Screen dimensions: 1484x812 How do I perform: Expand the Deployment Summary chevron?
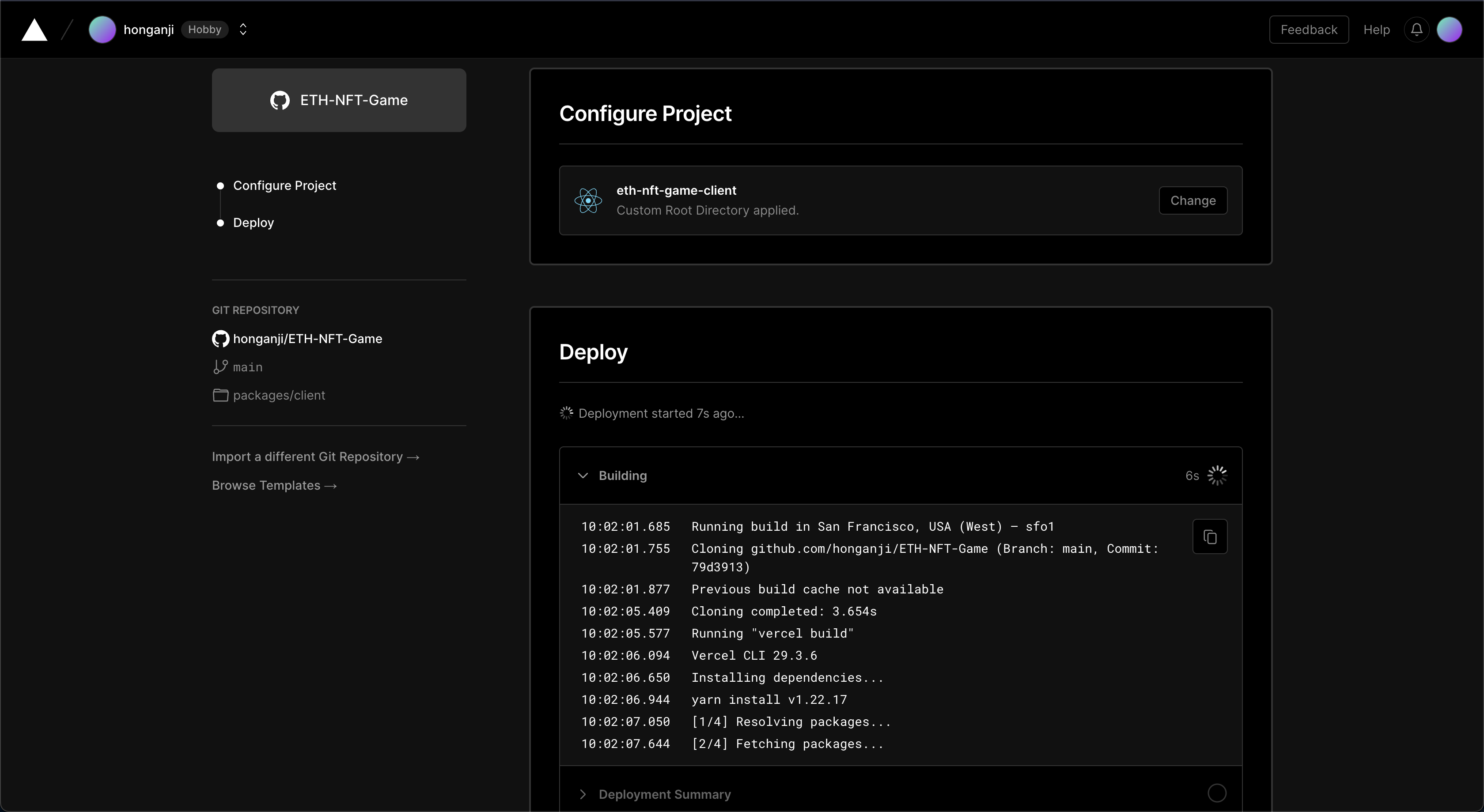click(x=583, y=794)
